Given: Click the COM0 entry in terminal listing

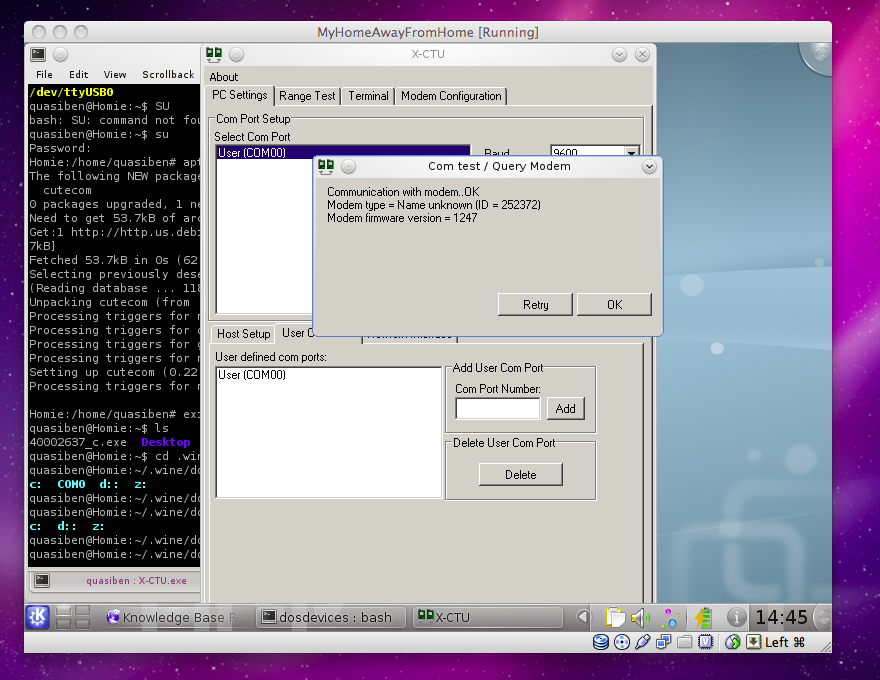Looking at the screenshot, I should tap(71, 484).
